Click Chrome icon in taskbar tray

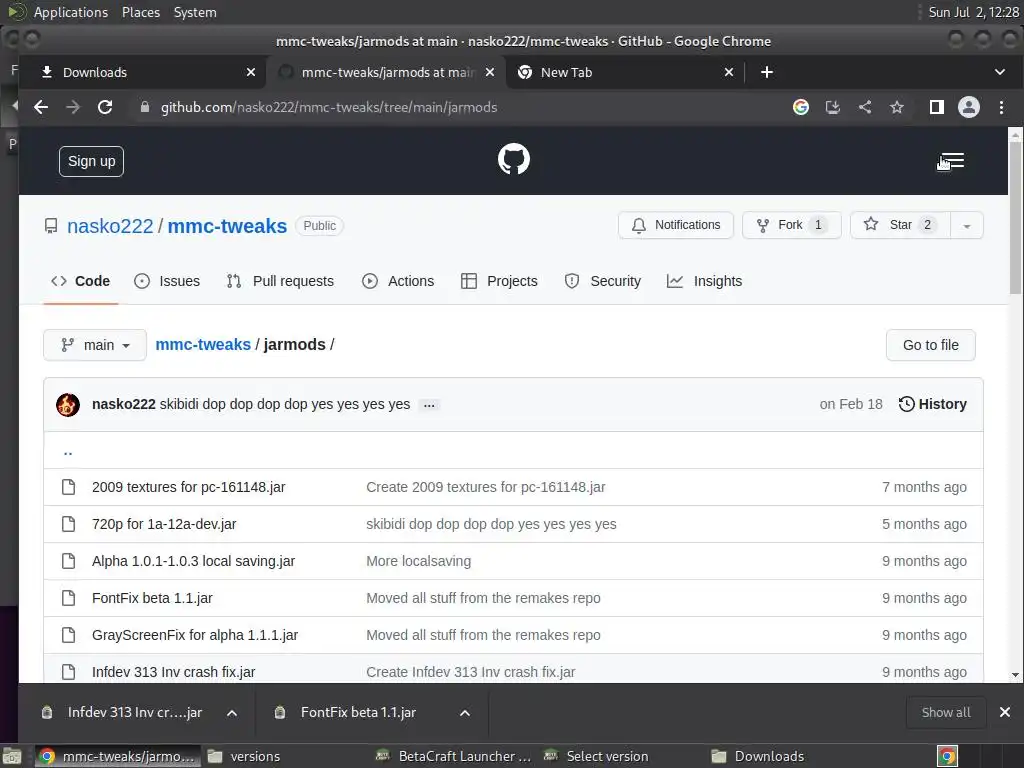pyautogui.click(x=948, y=756)
